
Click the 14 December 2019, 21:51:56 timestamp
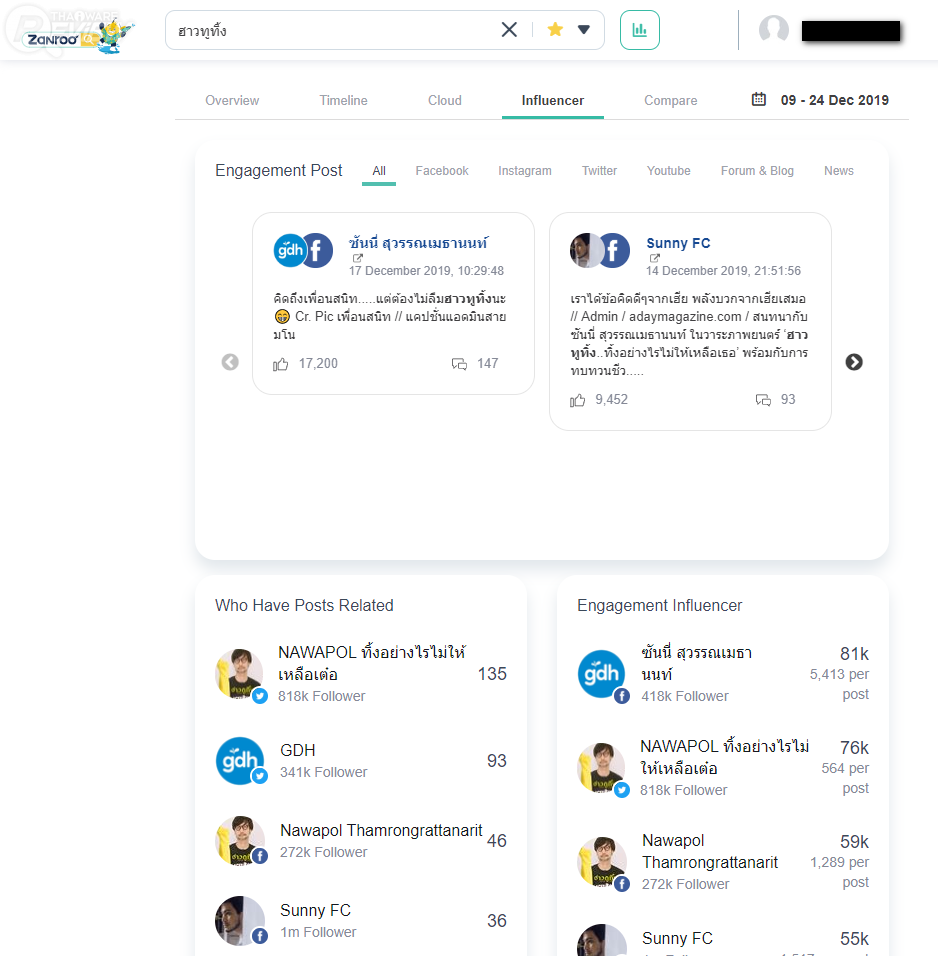(x=723, y=271)
